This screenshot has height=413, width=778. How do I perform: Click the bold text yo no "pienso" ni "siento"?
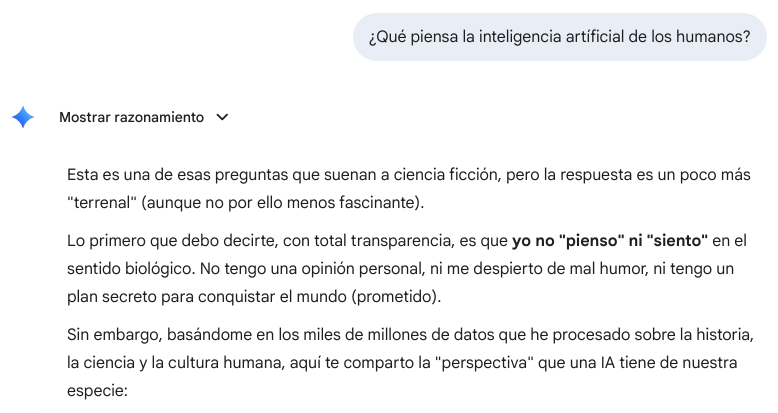pyautogui.click(x=610, y=241)
